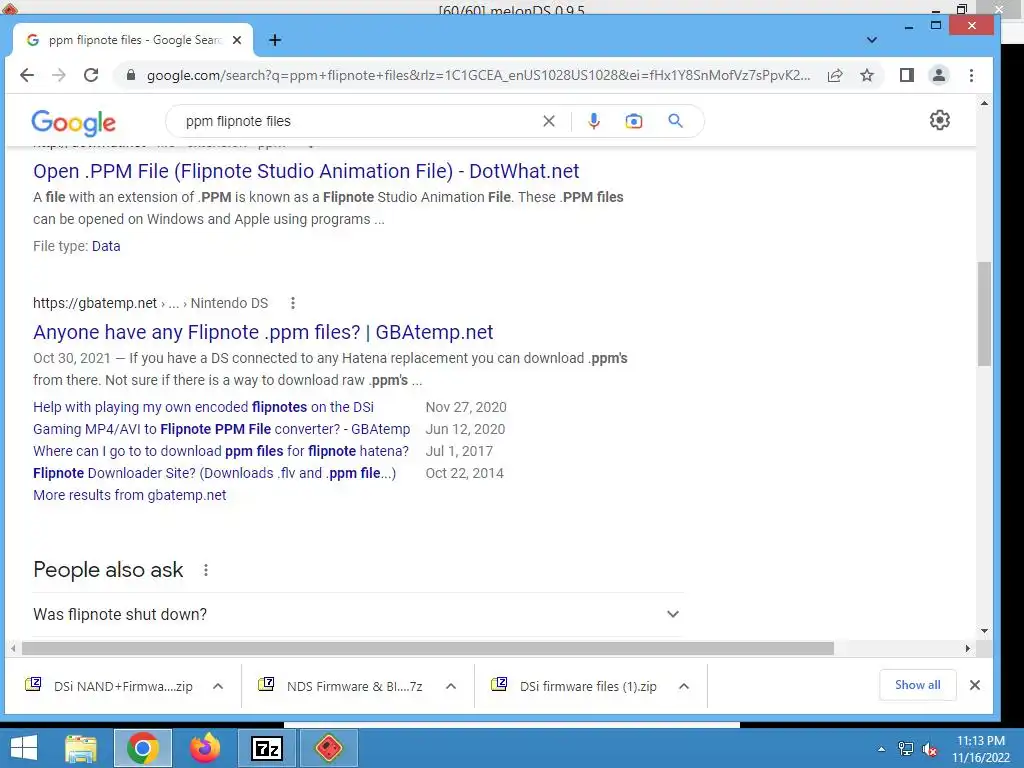
Task: Open Flipnote Downloader Site link
Action: coord(214,473)
